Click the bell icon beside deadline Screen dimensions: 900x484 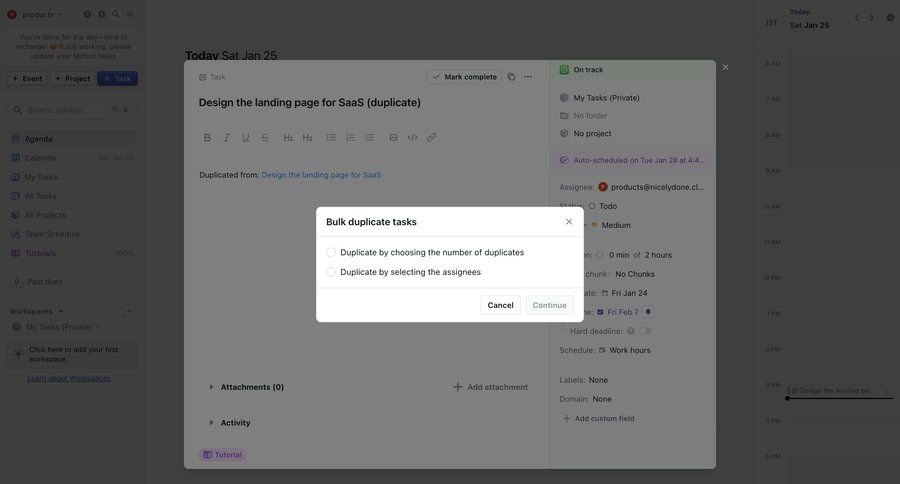648,312
